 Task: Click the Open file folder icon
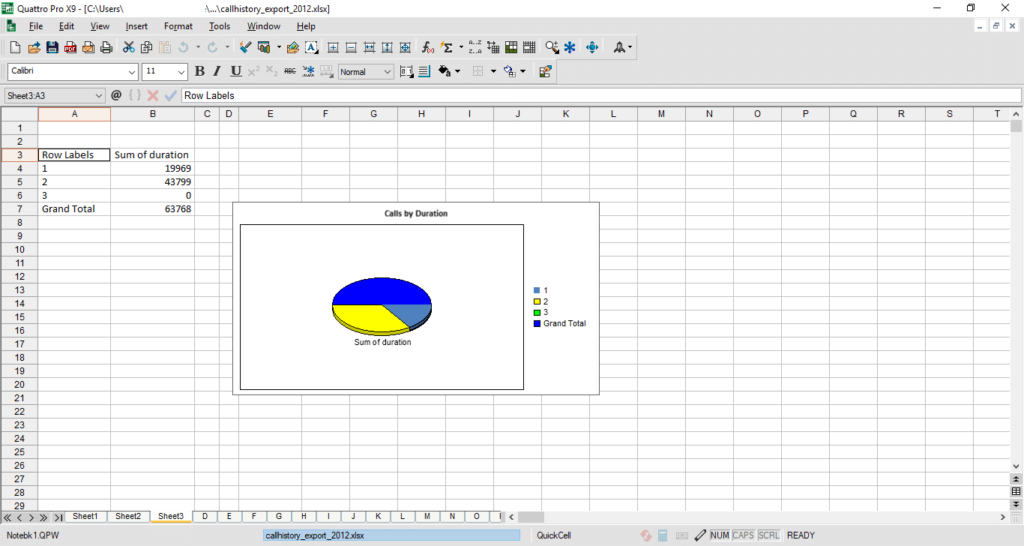point(34,47)
